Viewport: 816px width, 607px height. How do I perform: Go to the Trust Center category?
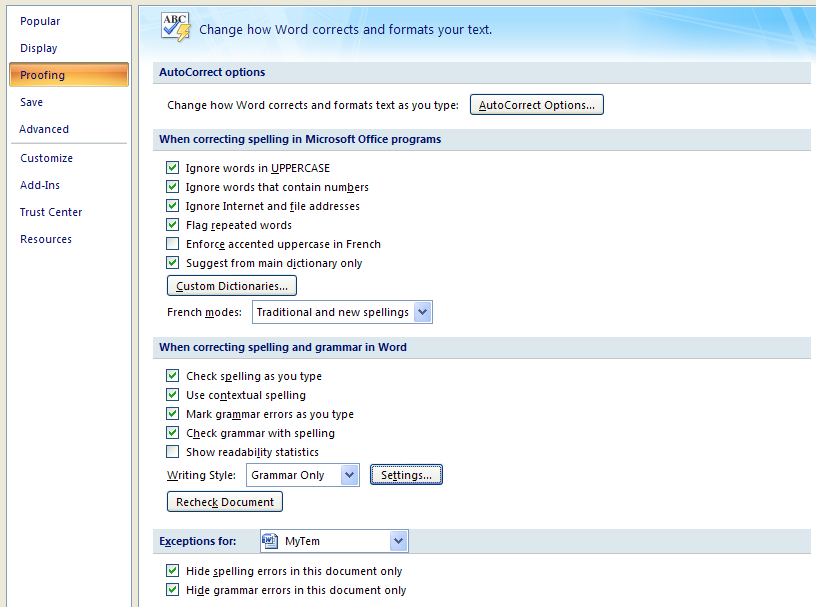point(51,212)
